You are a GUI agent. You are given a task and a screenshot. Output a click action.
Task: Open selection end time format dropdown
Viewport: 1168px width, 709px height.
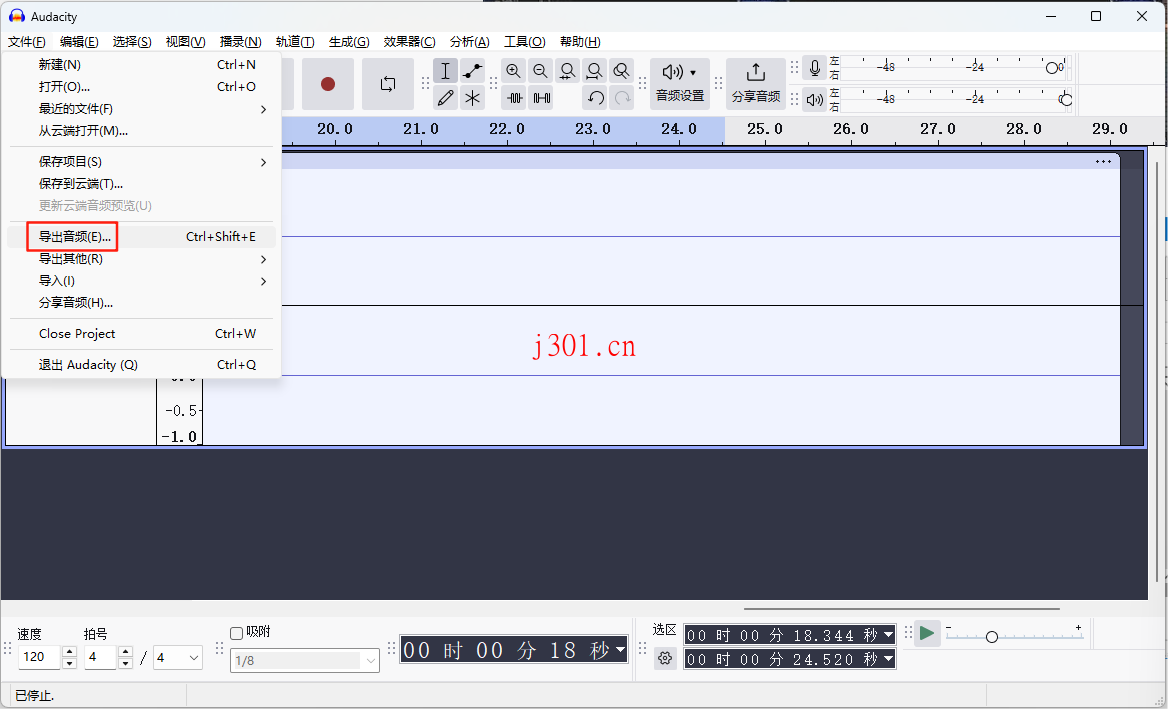point(888,659)
